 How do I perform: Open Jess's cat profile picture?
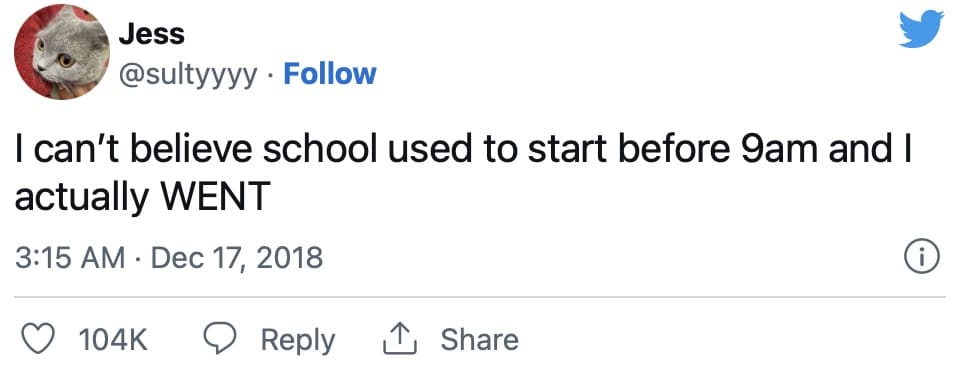point(62,51)
